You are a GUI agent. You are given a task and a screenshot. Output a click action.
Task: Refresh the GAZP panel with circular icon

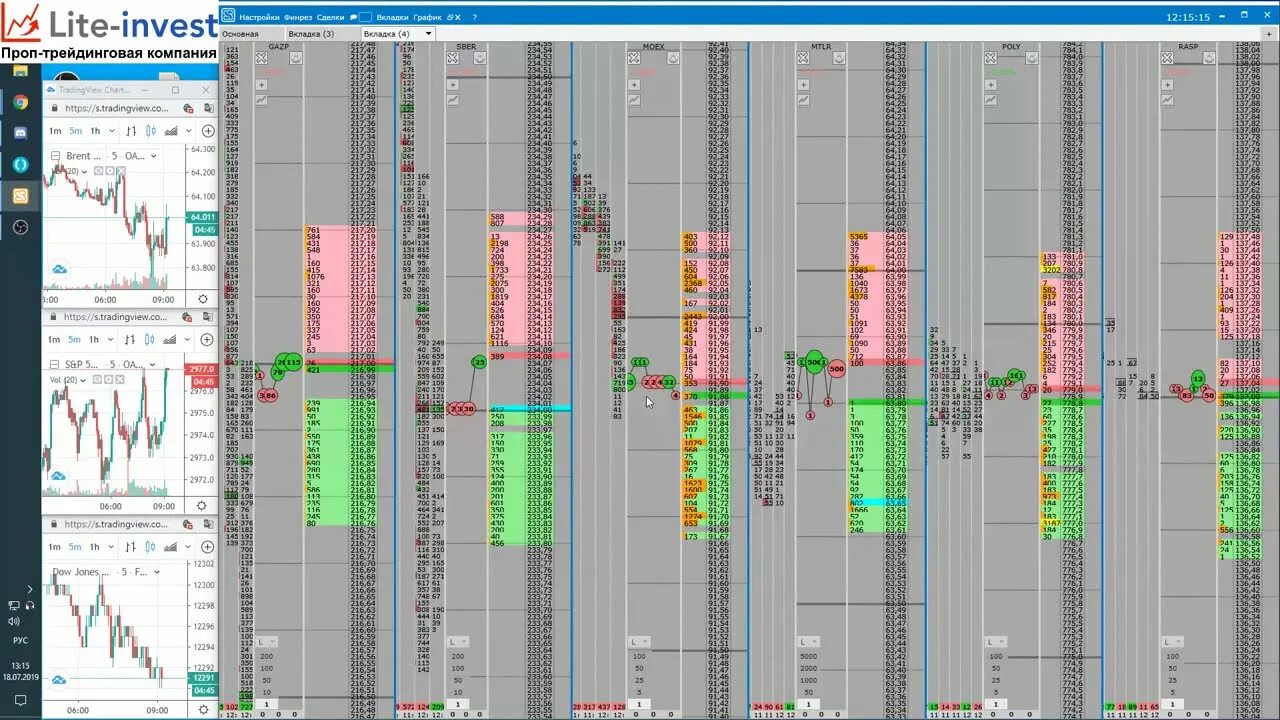coord(296,58)
